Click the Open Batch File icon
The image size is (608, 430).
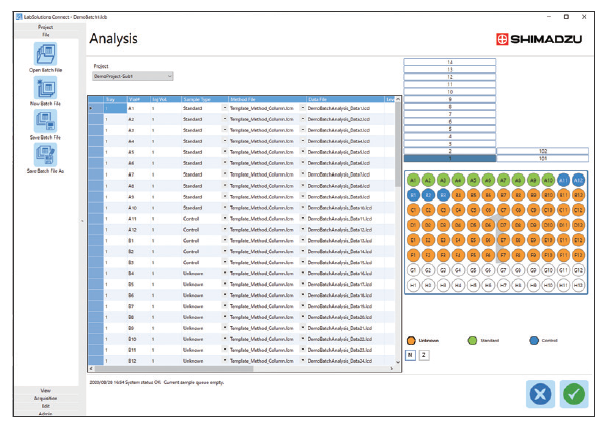point(45,54)
